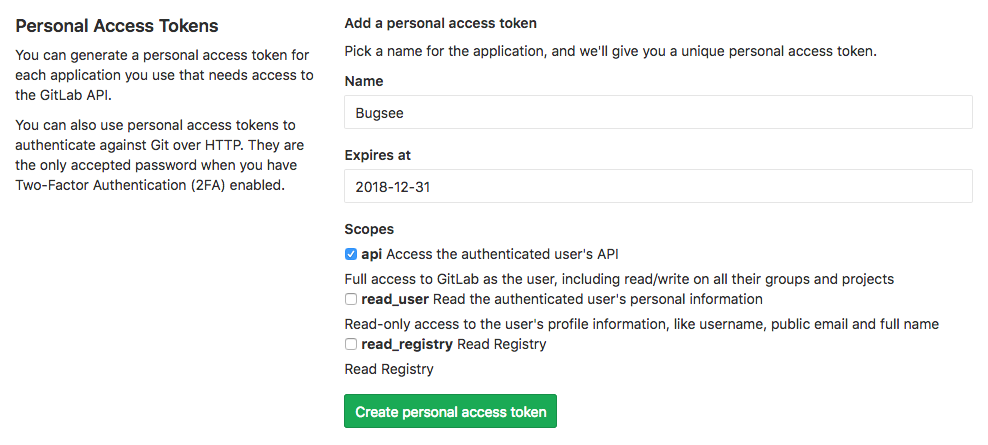Focus the Name field containing Bugsee
The width and height of the screenshot is (988, 445).
658,112
